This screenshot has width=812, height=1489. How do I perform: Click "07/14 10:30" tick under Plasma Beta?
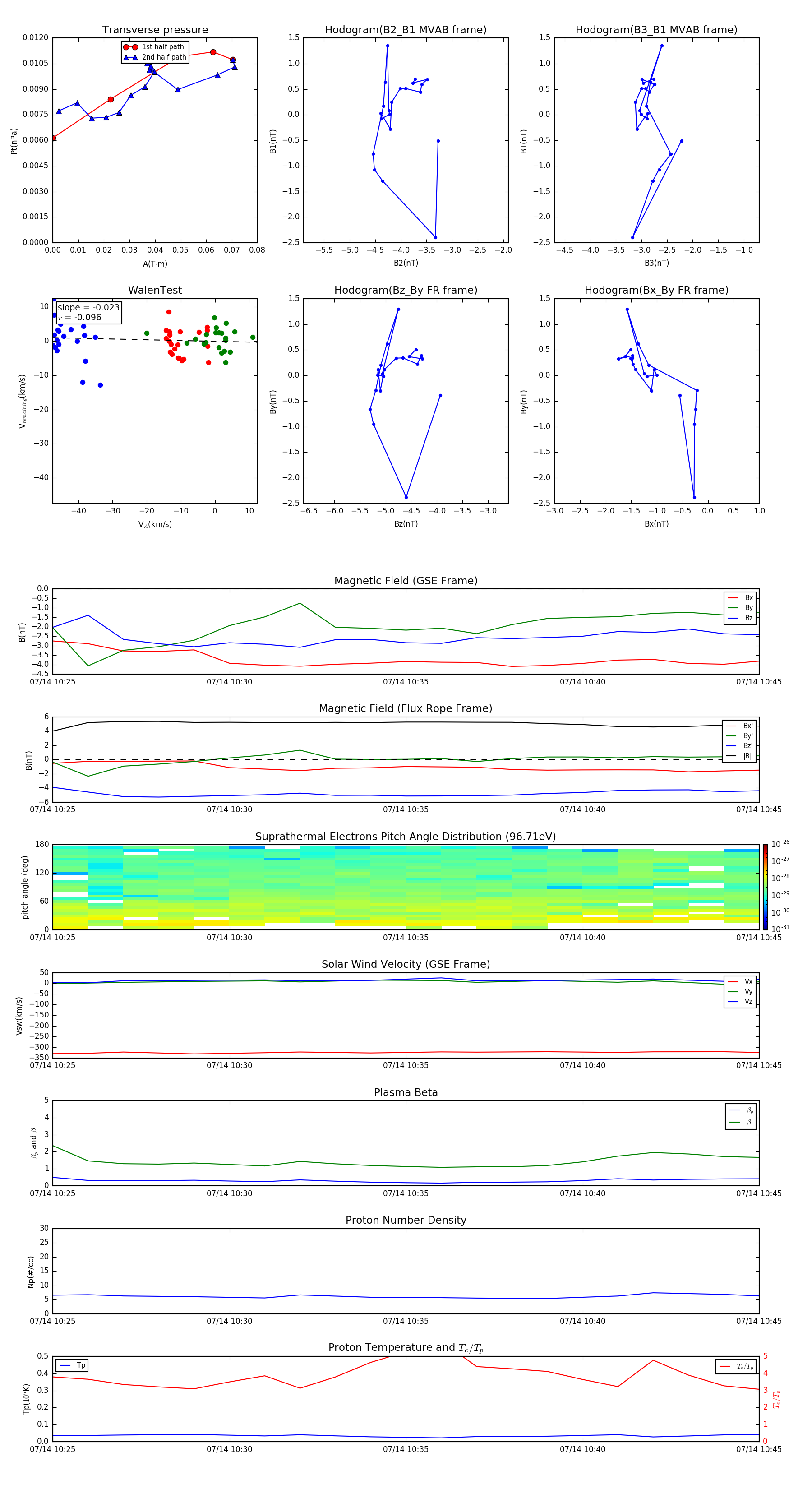(x=230, y=1193)
